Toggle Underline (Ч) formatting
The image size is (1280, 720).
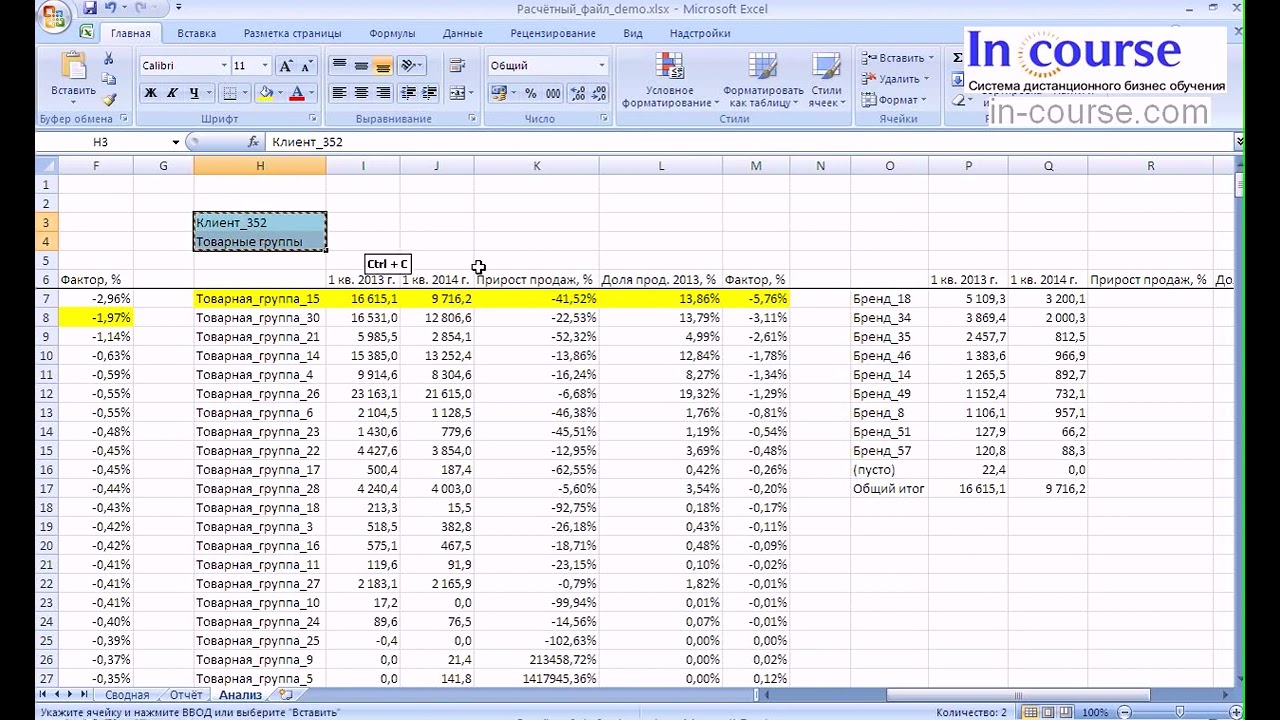[193, 93]
